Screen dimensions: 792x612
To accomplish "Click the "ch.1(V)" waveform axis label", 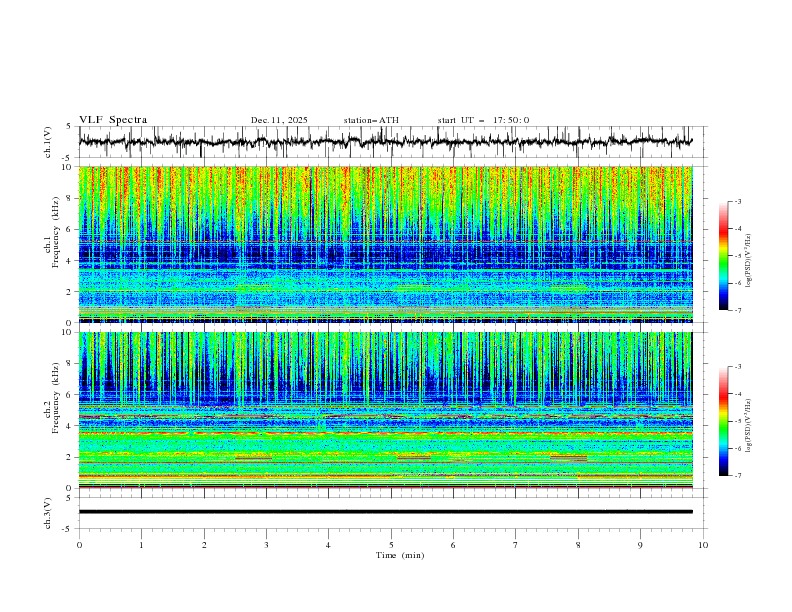I will click(x=48, y=142).
